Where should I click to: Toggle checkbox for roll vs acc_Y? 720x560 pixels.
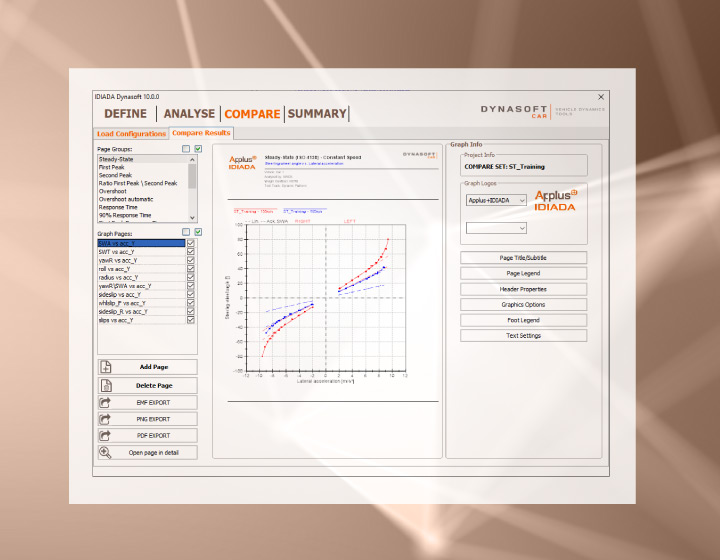(x=191, y=269)
